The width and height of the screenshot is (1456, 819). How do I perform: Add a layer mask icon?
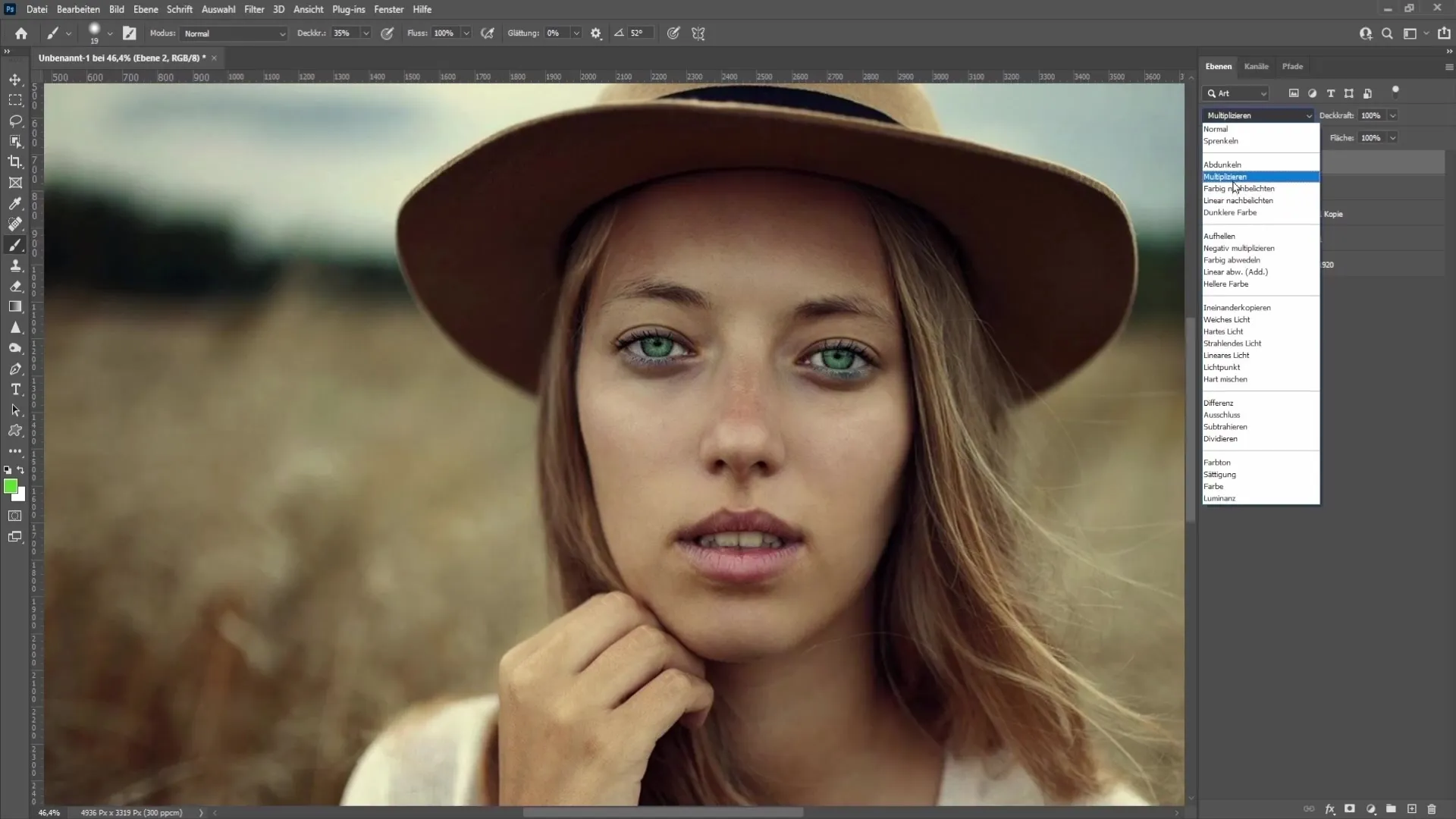(x=1350, y=809)
